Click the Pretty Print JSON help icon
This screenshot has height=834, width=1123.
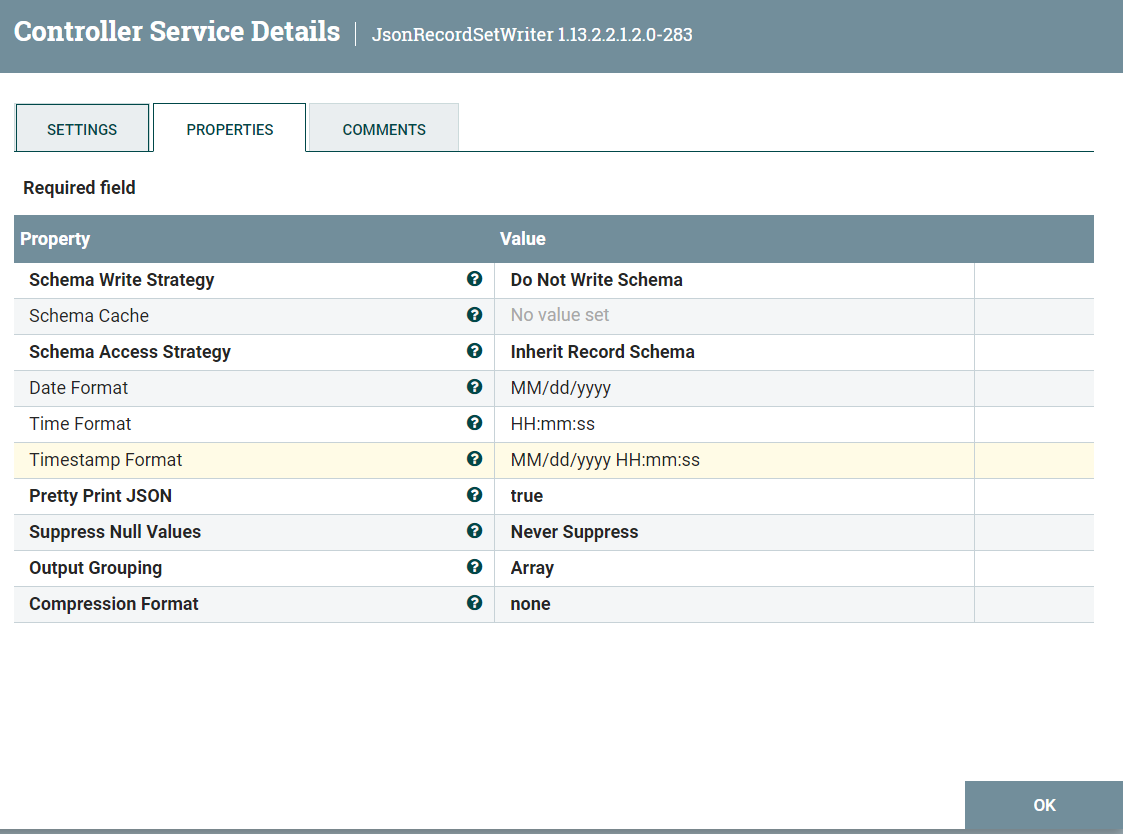[474, 495]
